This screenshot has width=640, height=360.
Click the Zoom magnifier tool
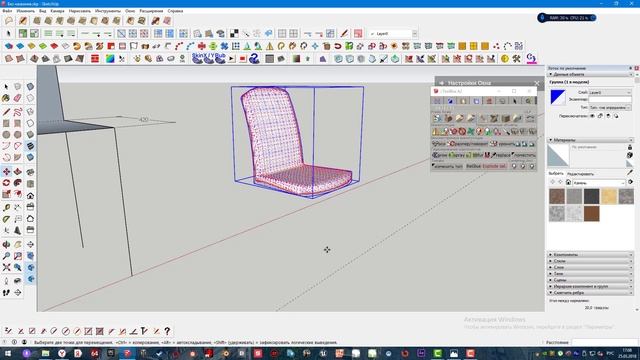click(x=6, y=256)
